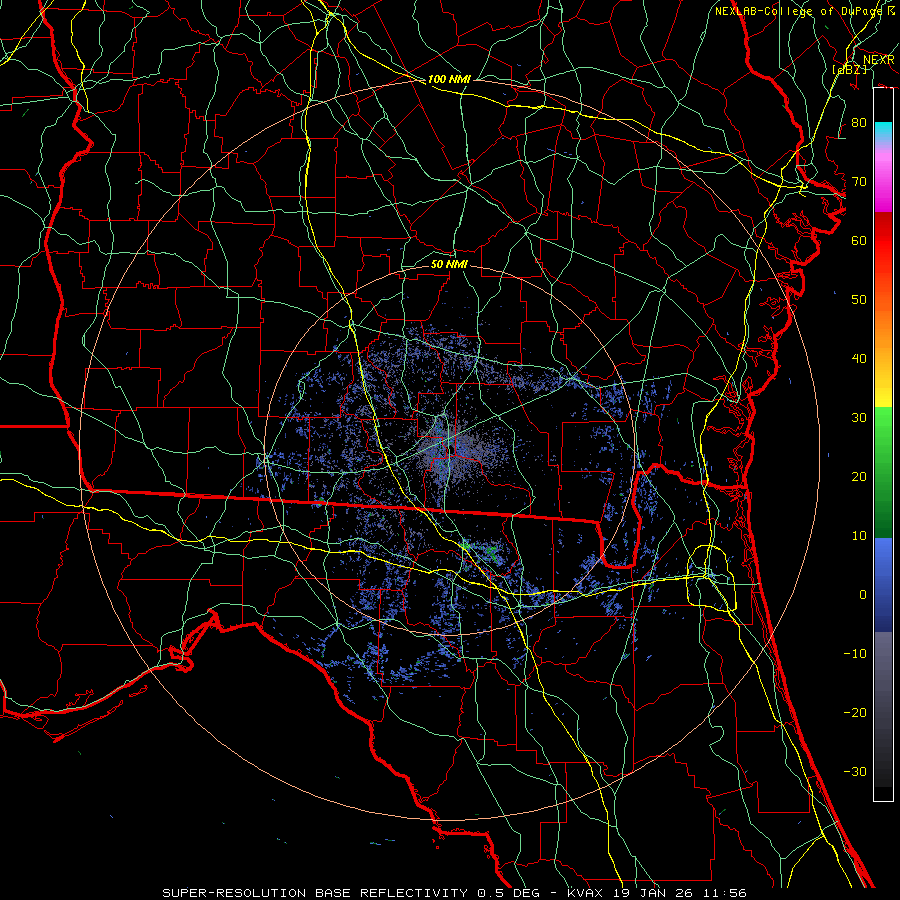Click the "50 NMI" range ring label
This screenshot has height=900, width=900.
pos(449,264)
